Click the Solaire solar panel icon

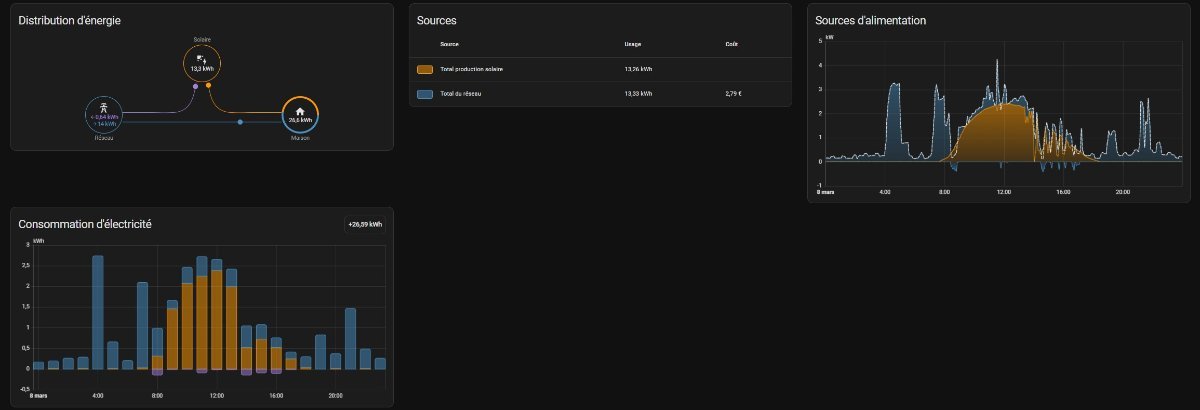tap(201, 59)
